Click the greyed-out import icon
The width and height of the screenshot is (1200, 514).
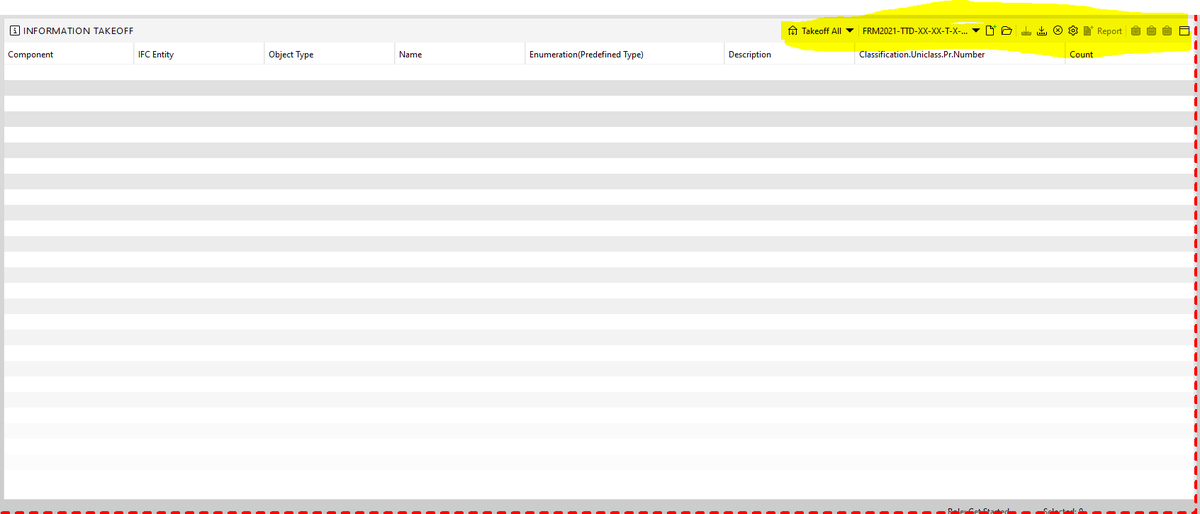click(1027, 31)
